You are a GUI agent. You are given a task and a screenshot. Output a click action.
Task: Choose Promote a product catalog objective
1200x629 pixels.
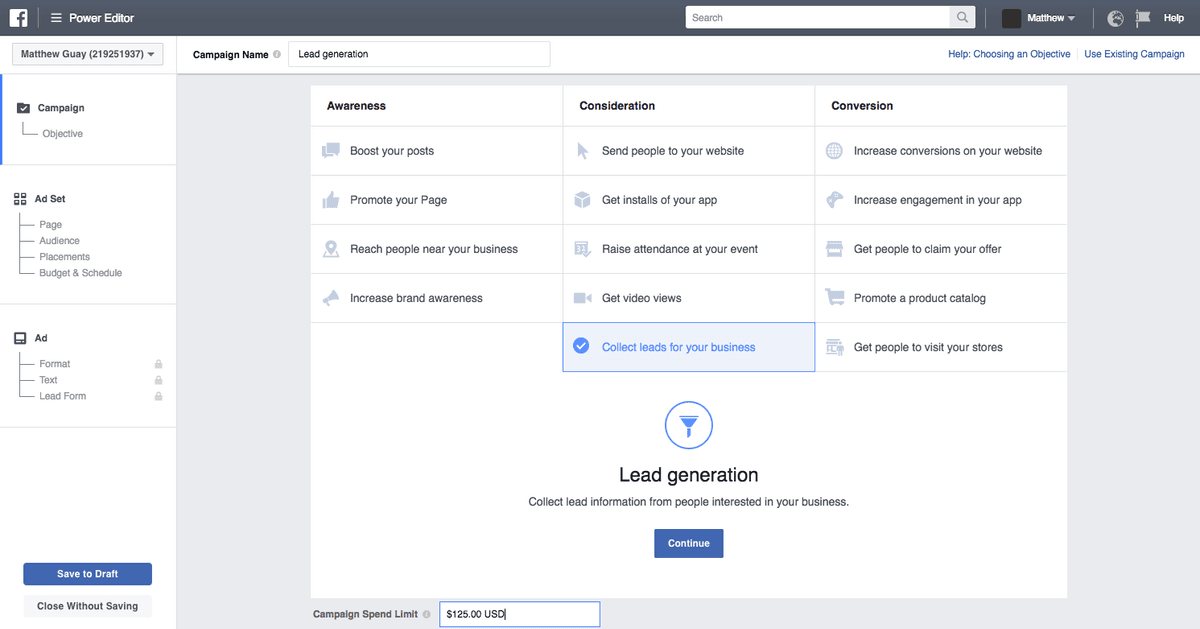[941, 298]
